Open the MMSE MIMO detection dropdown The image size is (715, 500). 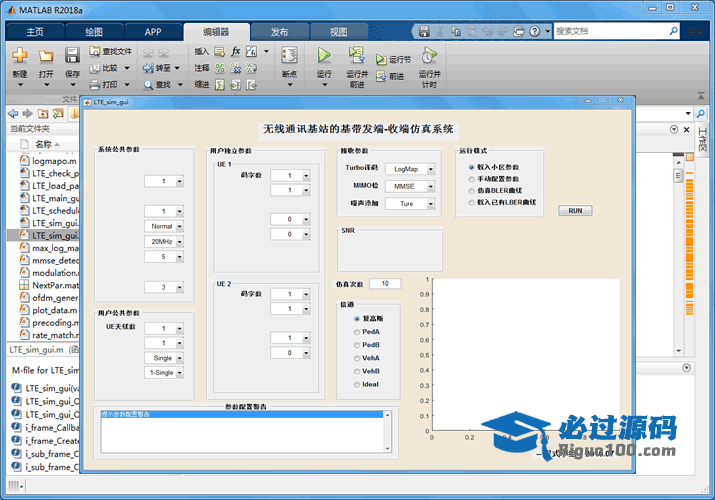tap(410, 186)
